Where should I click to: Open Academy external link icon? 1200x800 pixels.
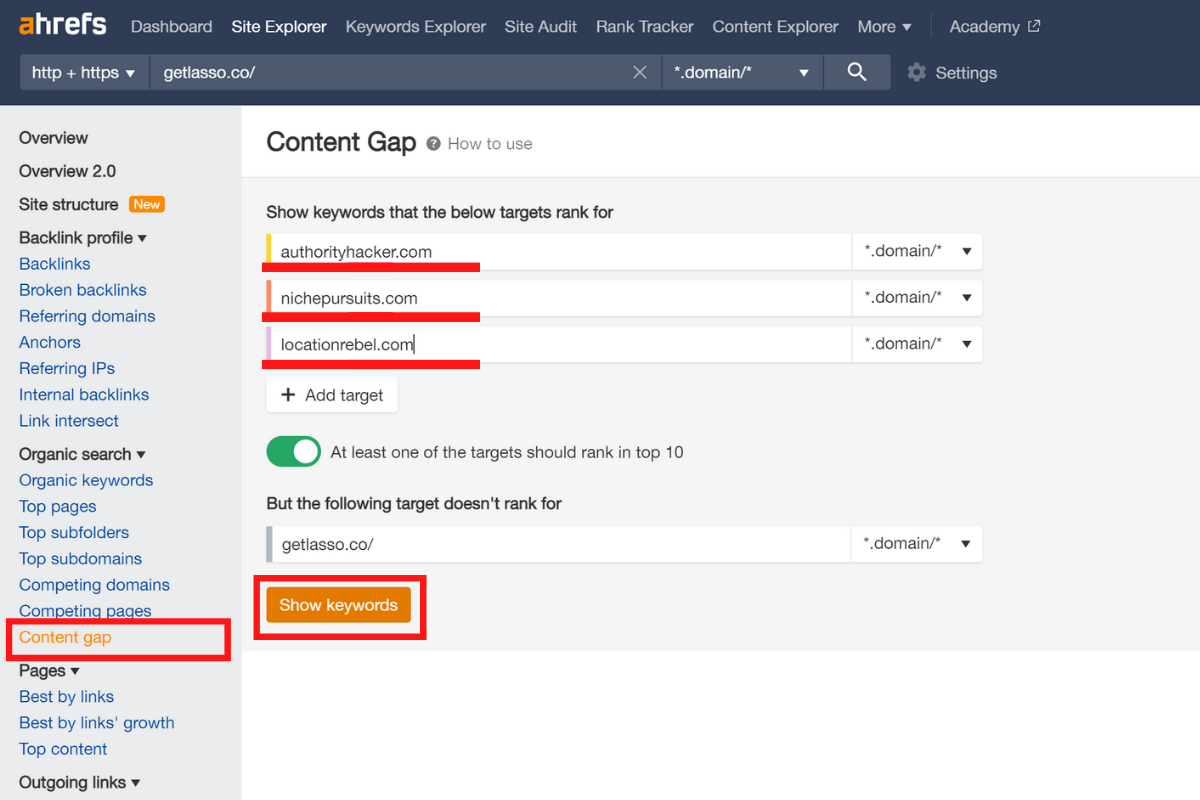tap(1034, 26)
